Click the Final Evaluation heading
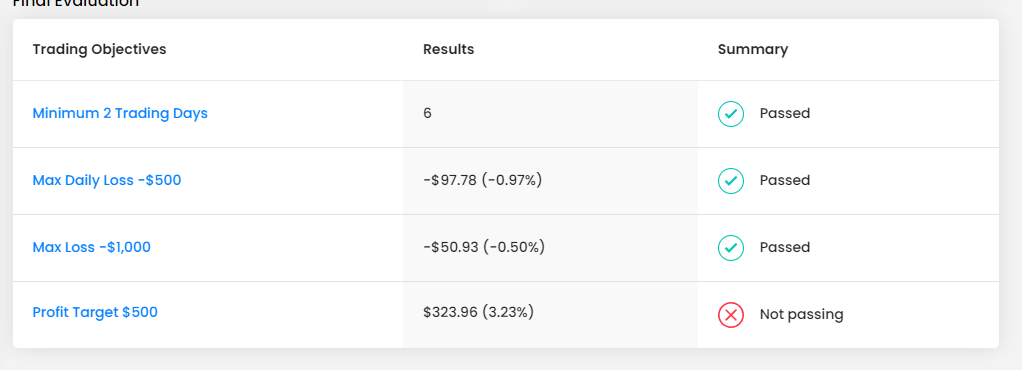The width and height of the screenshot is (1022, 370). click(x=76, y=3)
